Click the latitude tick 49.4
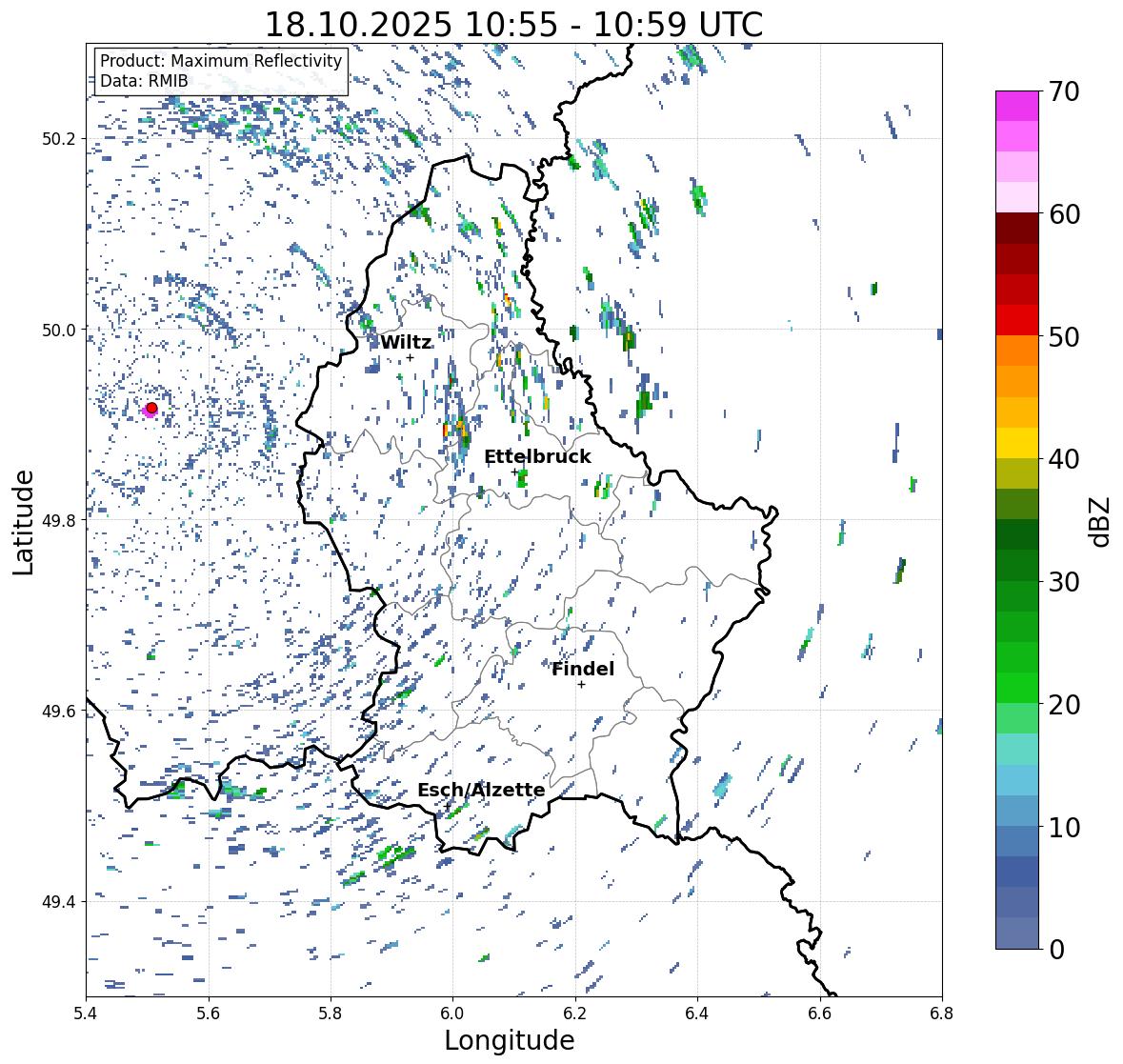The height and width of the screenshot is (1064, 1123). [x=59, y=901]
